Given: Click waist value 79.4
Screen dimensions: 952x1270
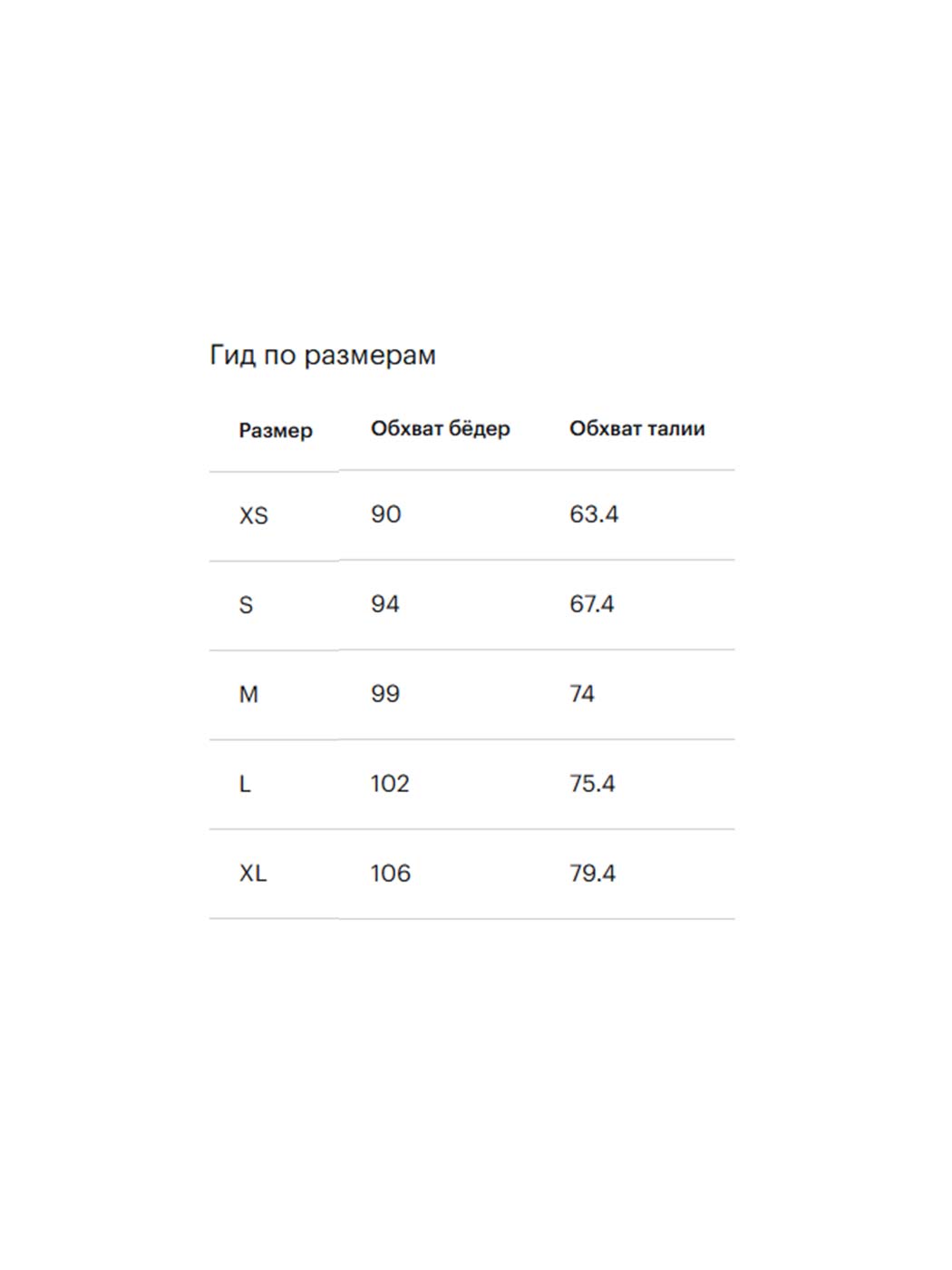Looking at the screenshot, I should pyautogui.click(x=592, y=874).
